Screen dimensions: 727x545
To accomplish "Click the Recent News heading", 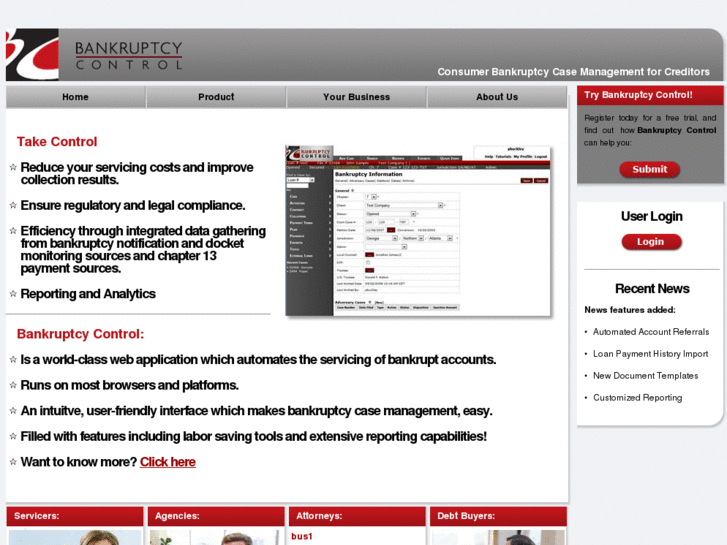I will point(652,289).
